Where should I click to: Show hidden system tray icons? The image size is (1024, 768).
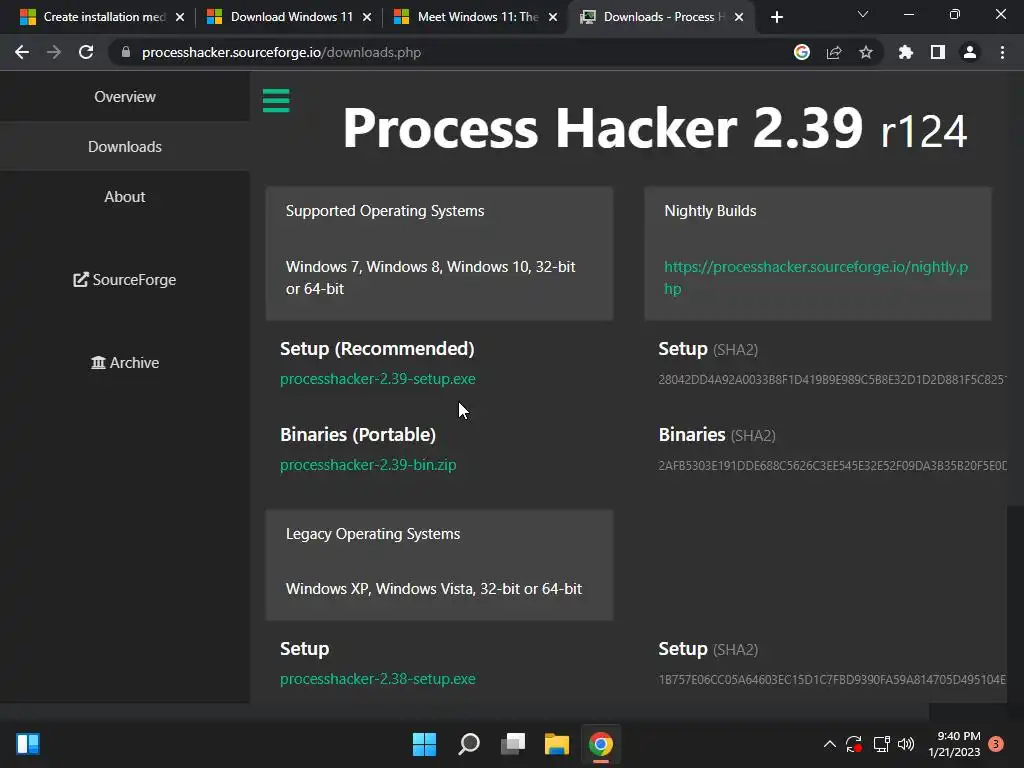[x=829, y=744]
